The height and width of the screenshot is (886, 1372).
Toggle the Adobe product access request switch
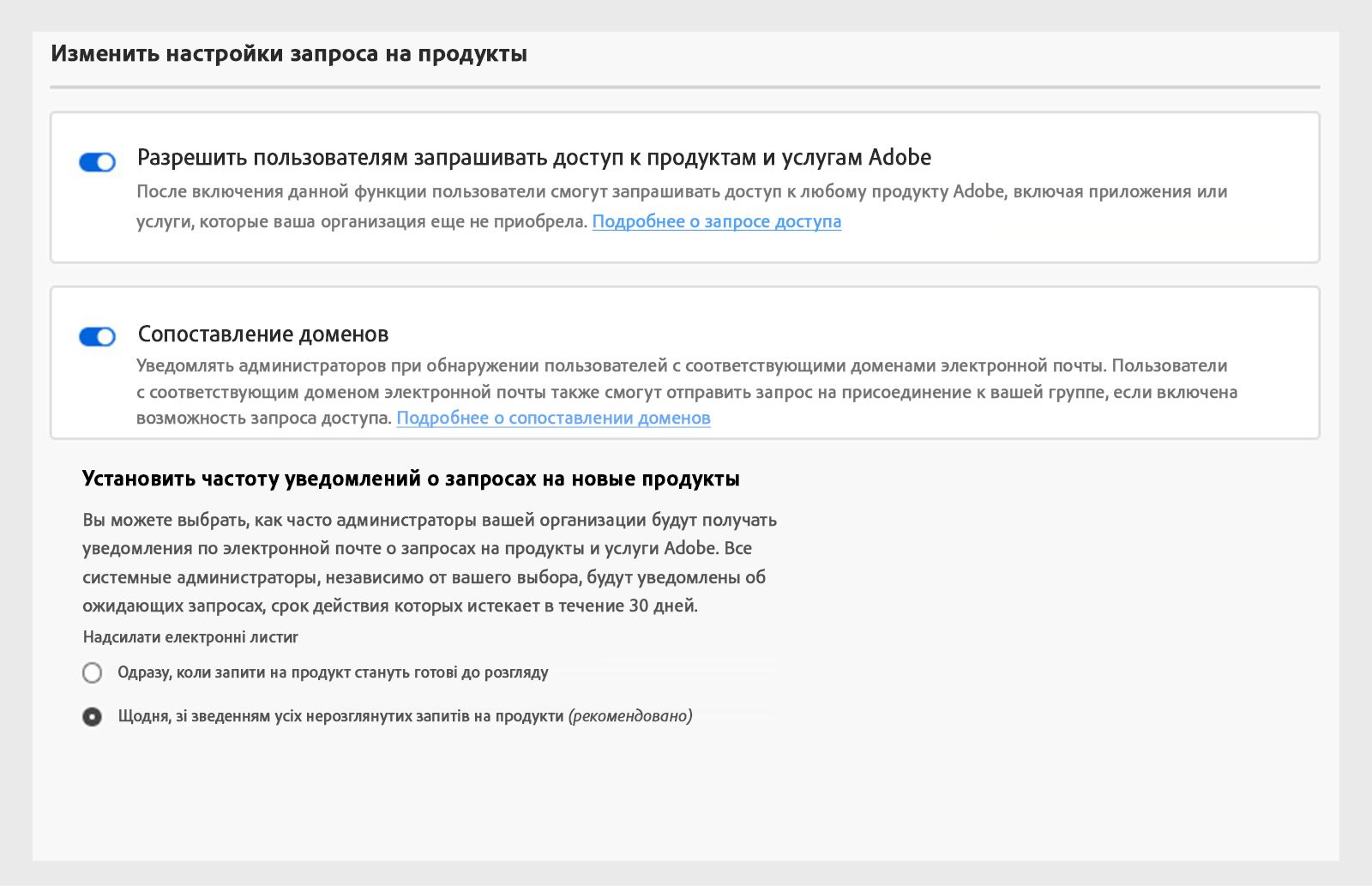click(x=97, y=162)
